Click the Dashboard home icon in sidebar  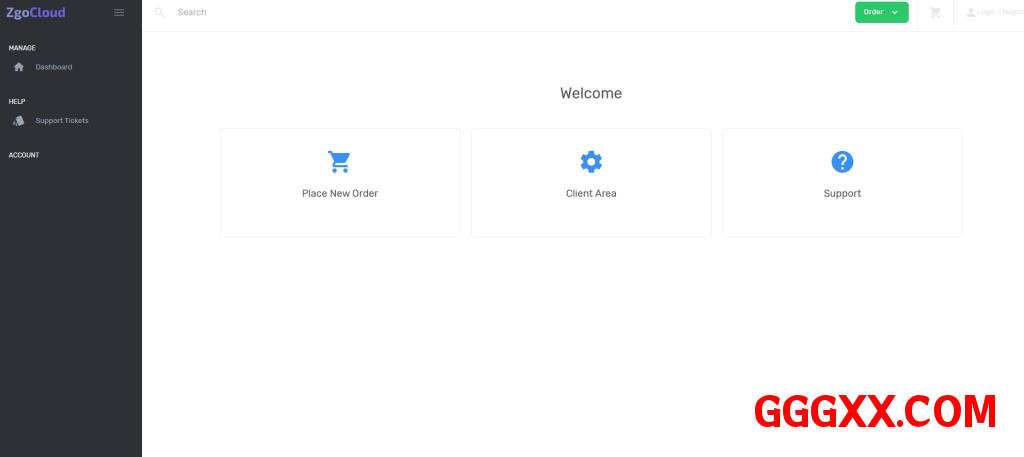pos(18,67)
